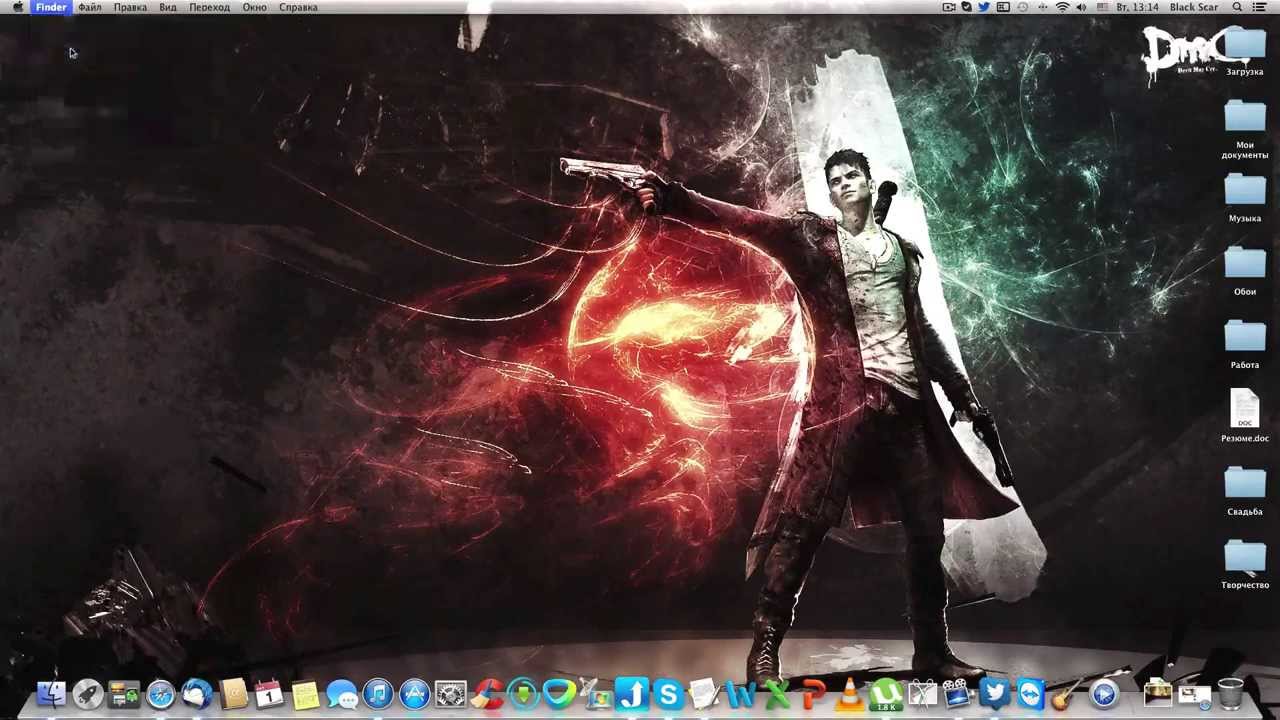
Task: Open the Переход menu
Action: [209, 7]
